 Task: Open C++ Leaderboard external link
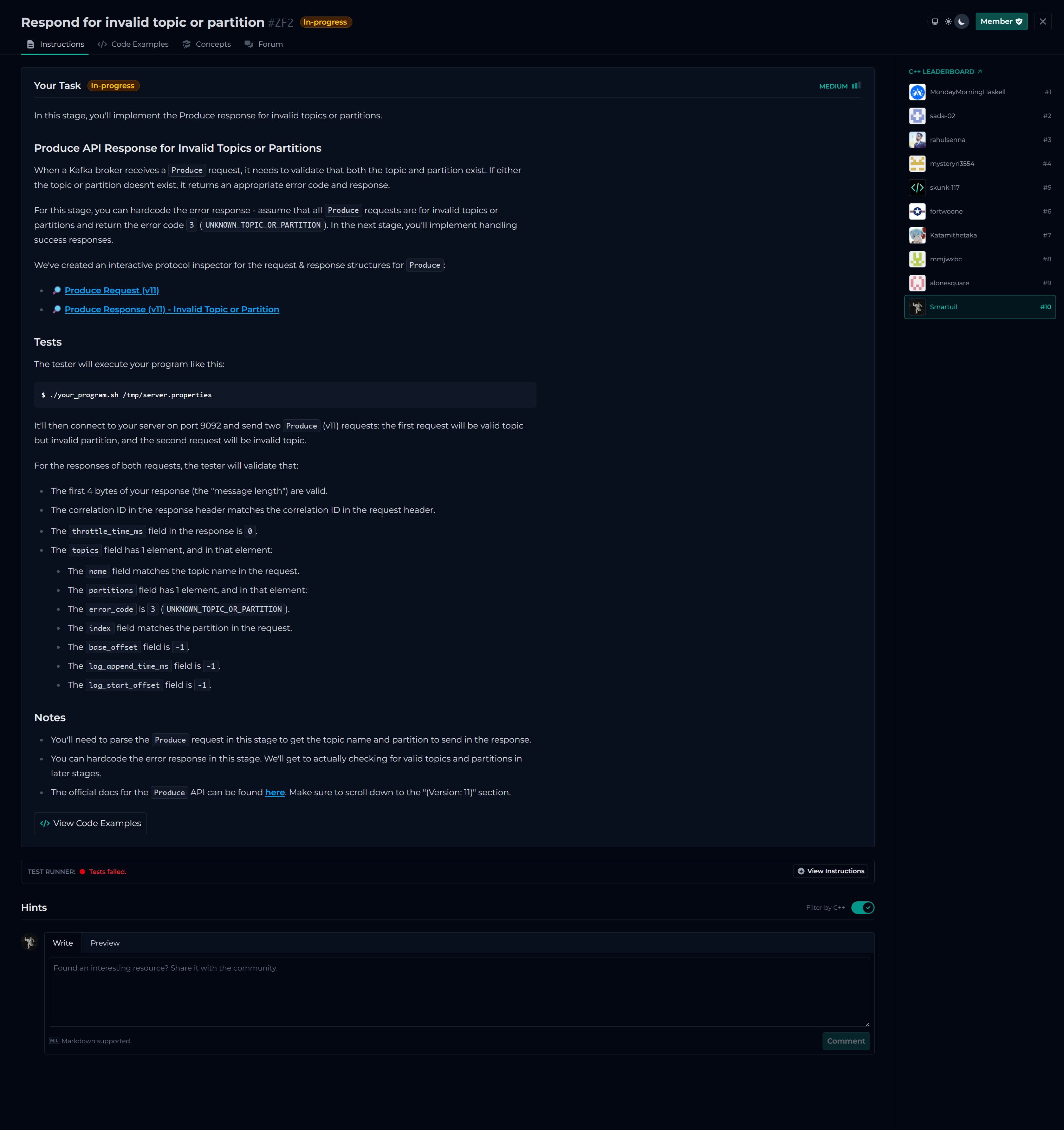click(x=945, y=72)
